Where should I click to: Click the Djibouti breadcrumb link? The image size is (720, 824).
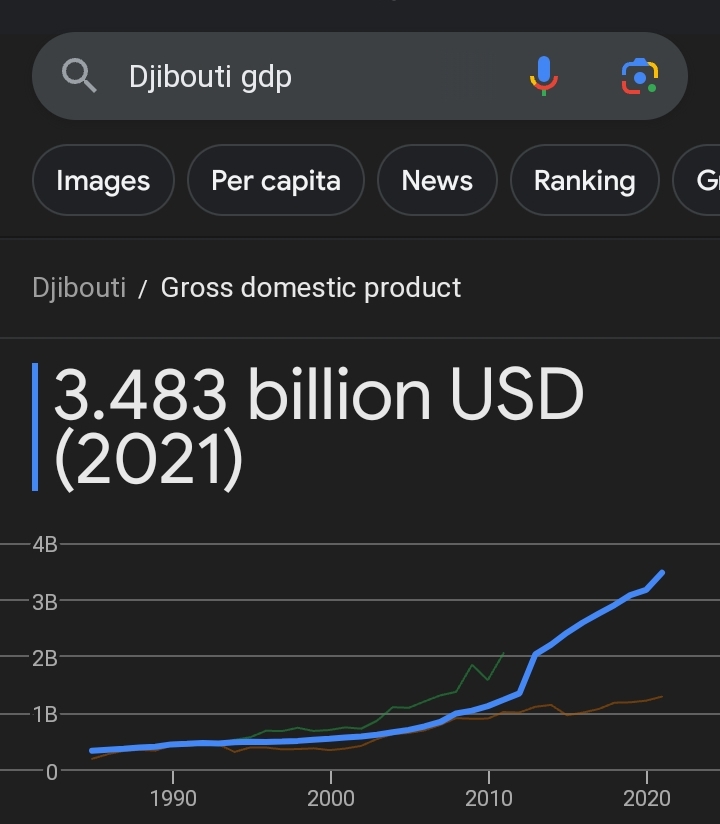click(x=79, y=287)
